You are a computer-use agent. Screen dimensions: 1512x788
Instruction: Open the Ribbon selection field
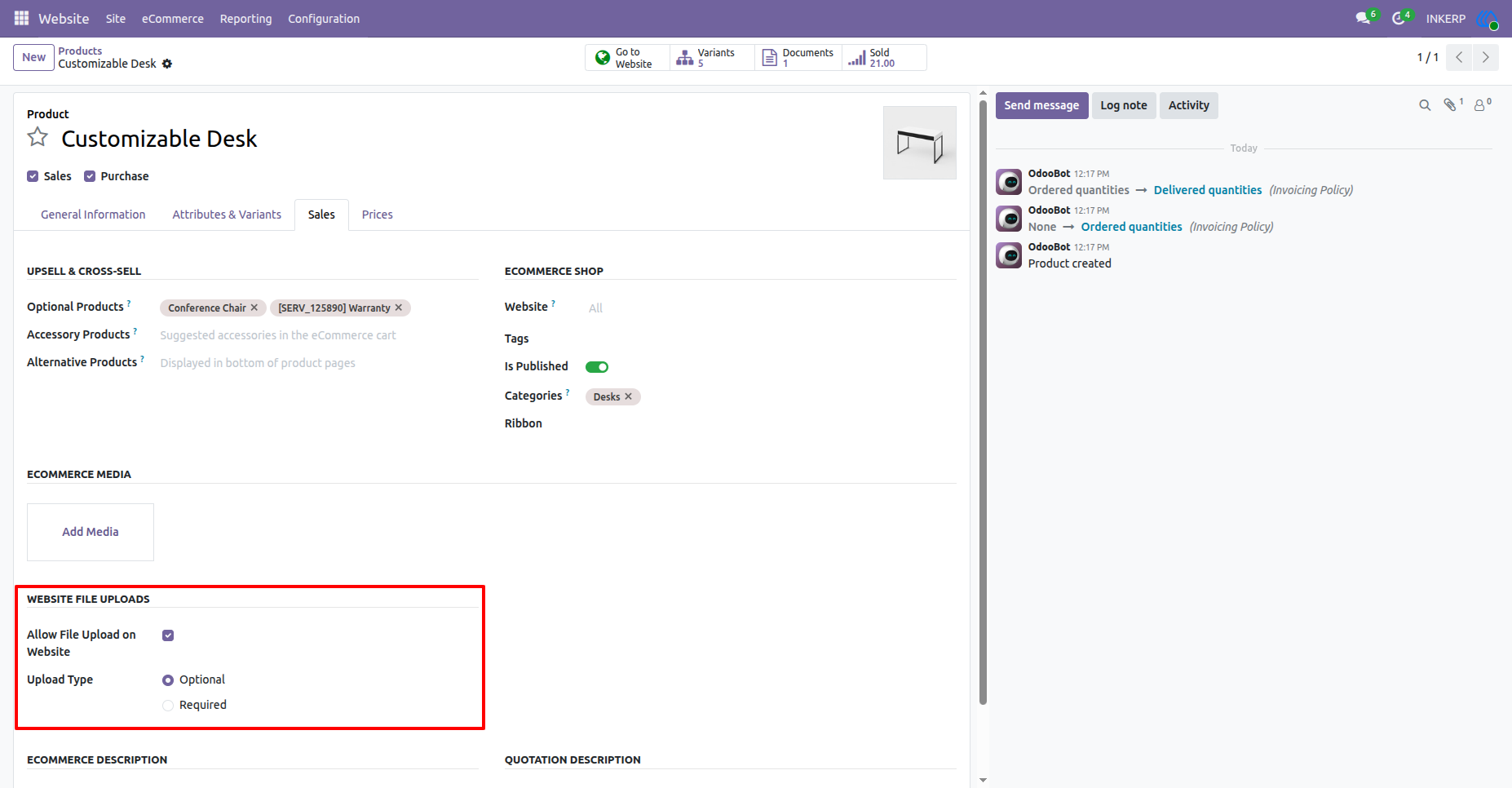[x=771, y=423]
